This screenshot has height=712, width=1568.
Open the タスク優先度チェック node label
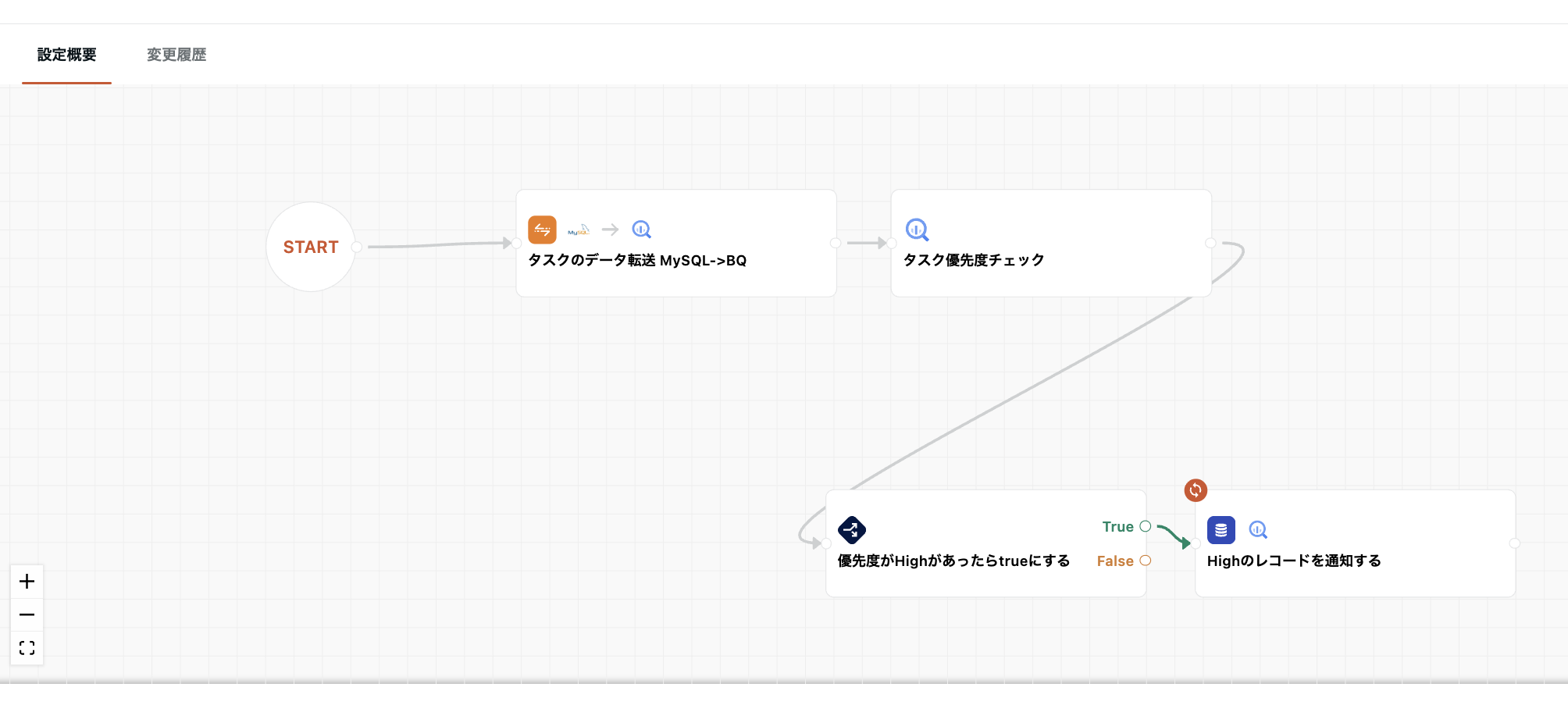[974, 261]
